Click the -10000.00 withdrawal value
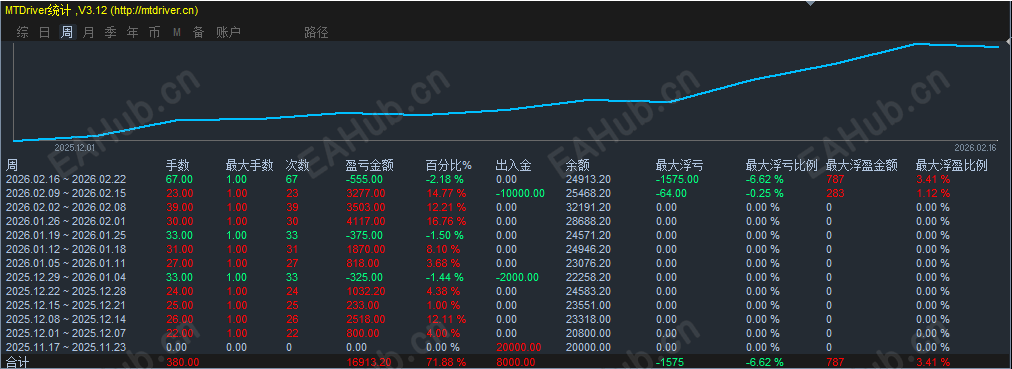1012x369 pixels. coord(520,193)
